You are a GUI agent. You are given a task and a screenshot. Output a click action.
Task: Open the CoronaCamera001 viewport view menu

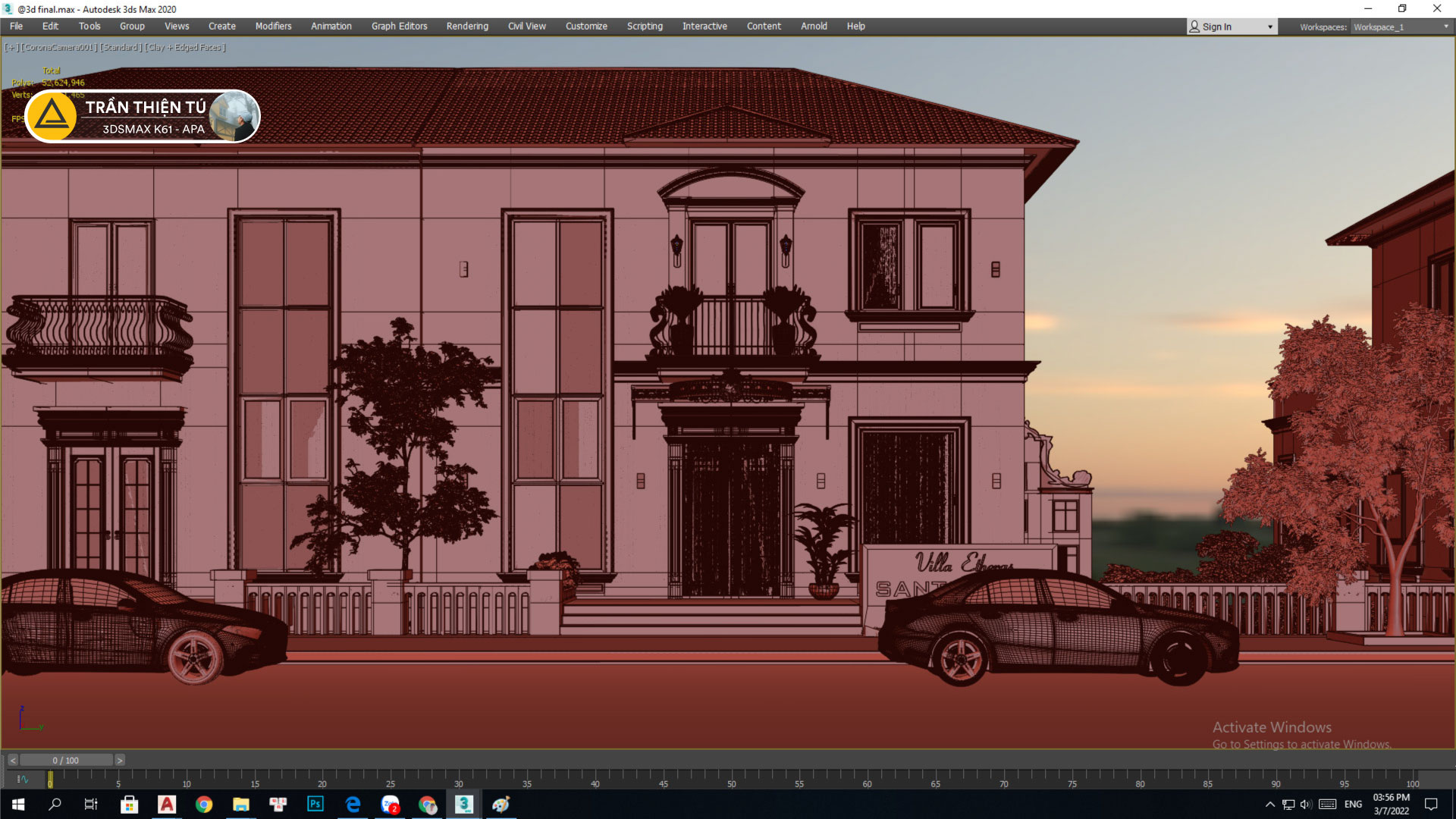pyautogui.click(x=59, y=47)
